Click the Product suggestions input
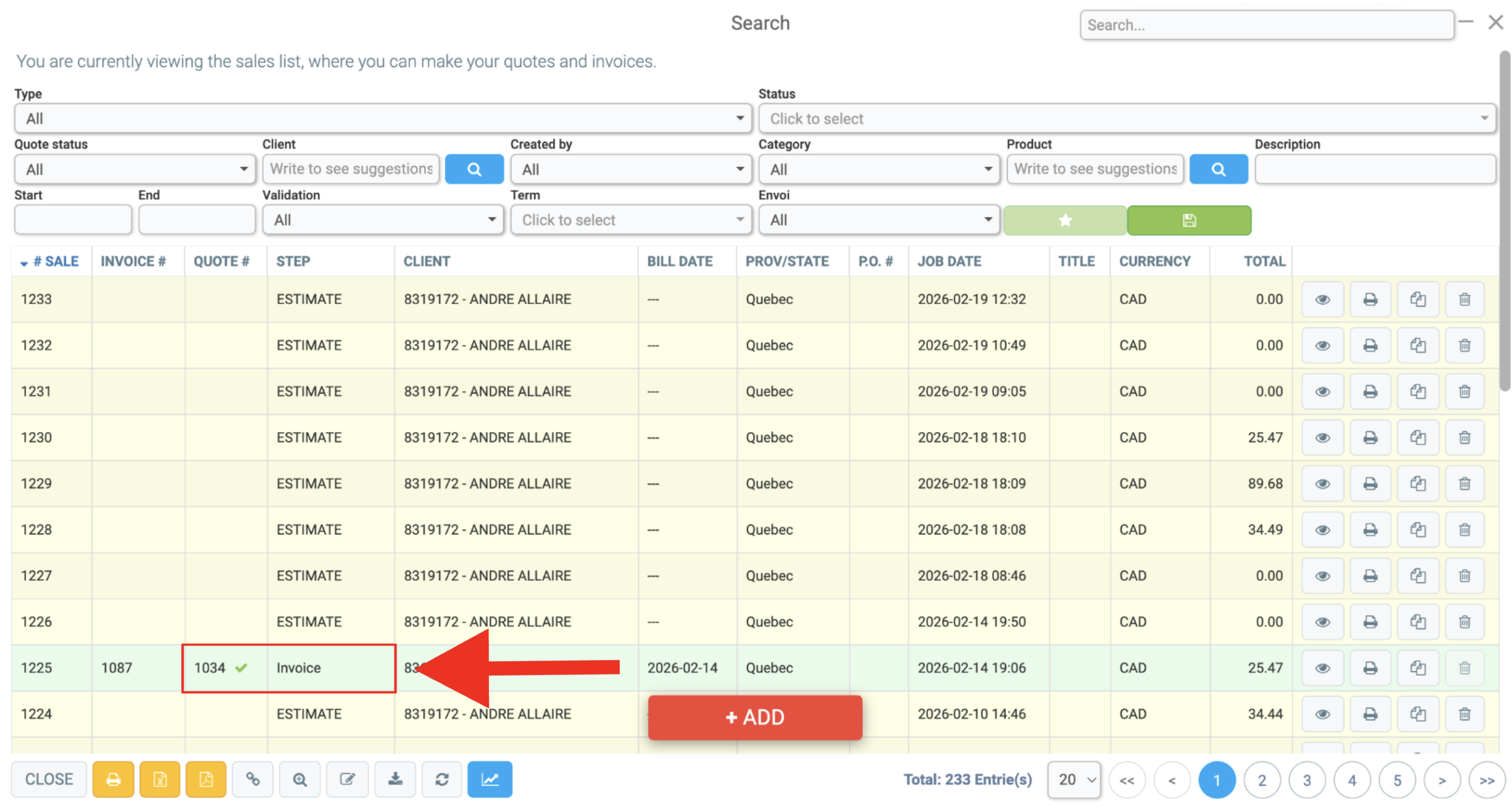This screenshot has width=1512, height=809. coord(1095,169)
